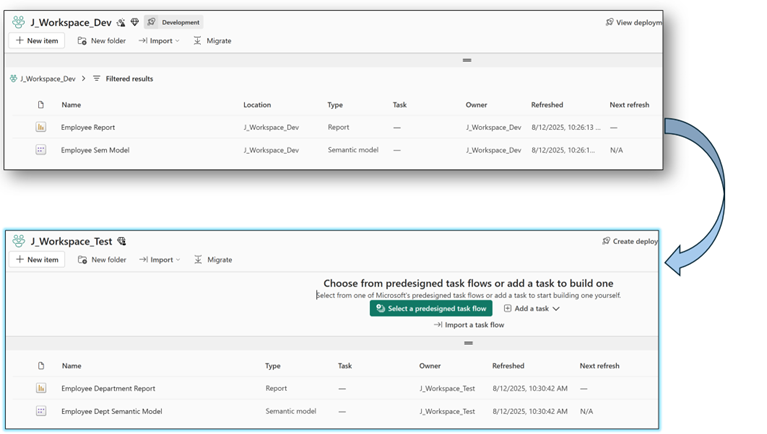This screenshot has width=767, height=434.
Task: Click Employee Dept Semantic Model icon
Action: click(41, 411)
